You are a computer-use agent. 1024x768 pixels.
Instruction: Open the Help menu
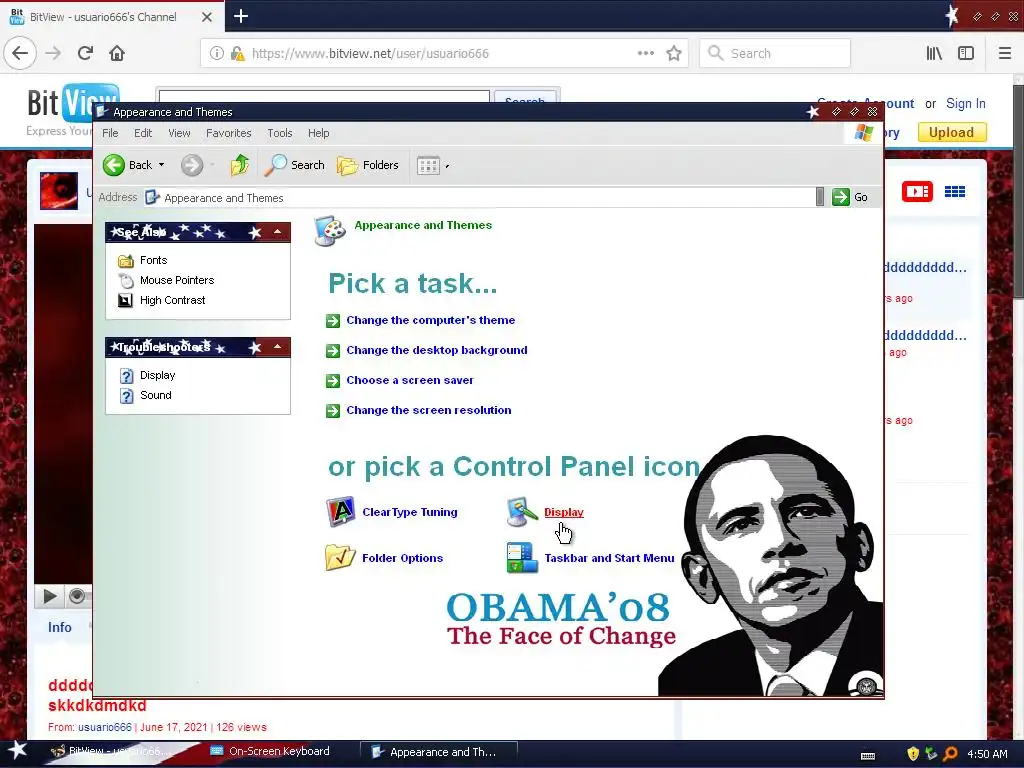319,133
